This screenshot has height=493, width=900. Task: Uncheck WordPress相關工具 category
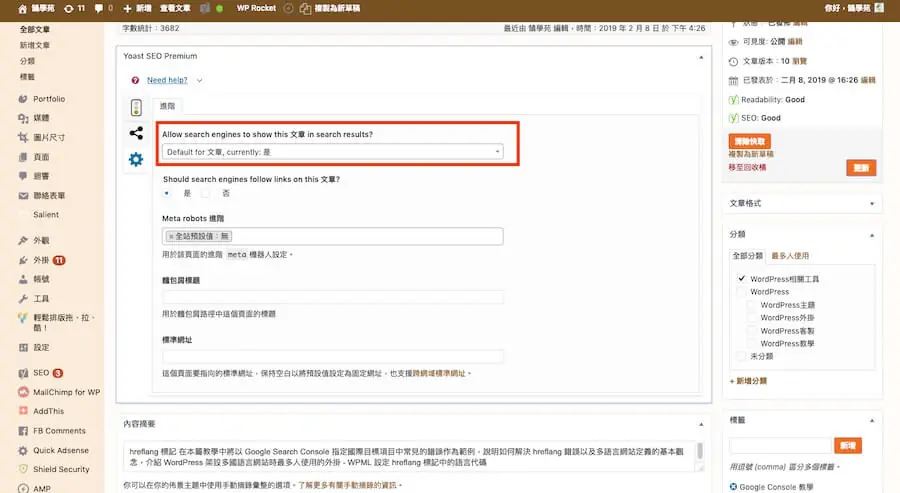coord(742,278)
